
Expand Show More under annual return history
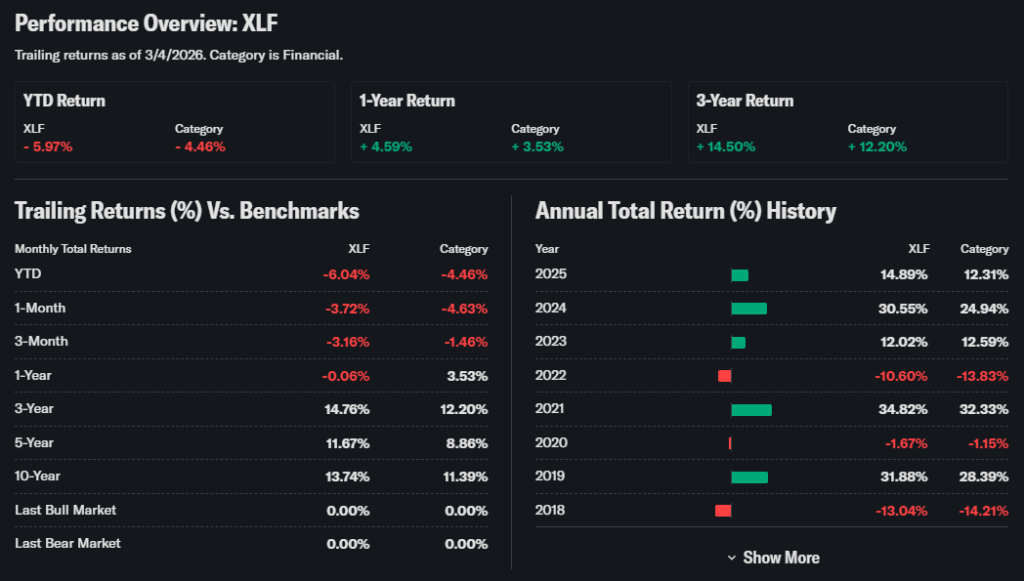pos(781,558)
